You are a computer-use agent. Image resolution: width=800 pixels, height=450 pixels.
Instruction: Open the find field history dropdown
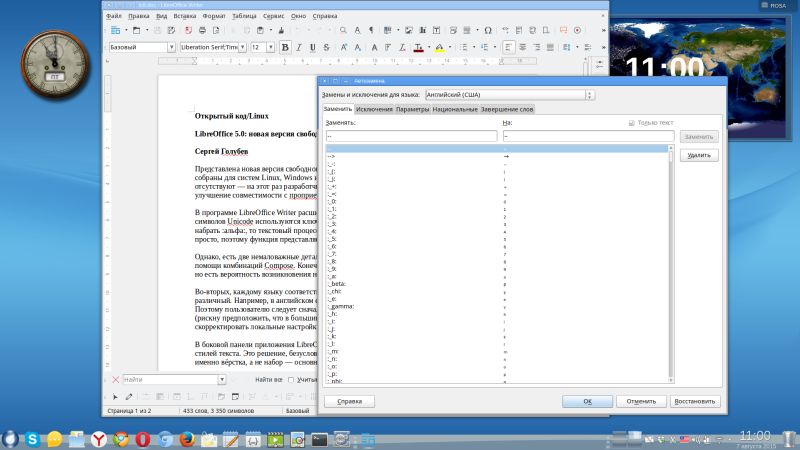(x=222, y=380)
